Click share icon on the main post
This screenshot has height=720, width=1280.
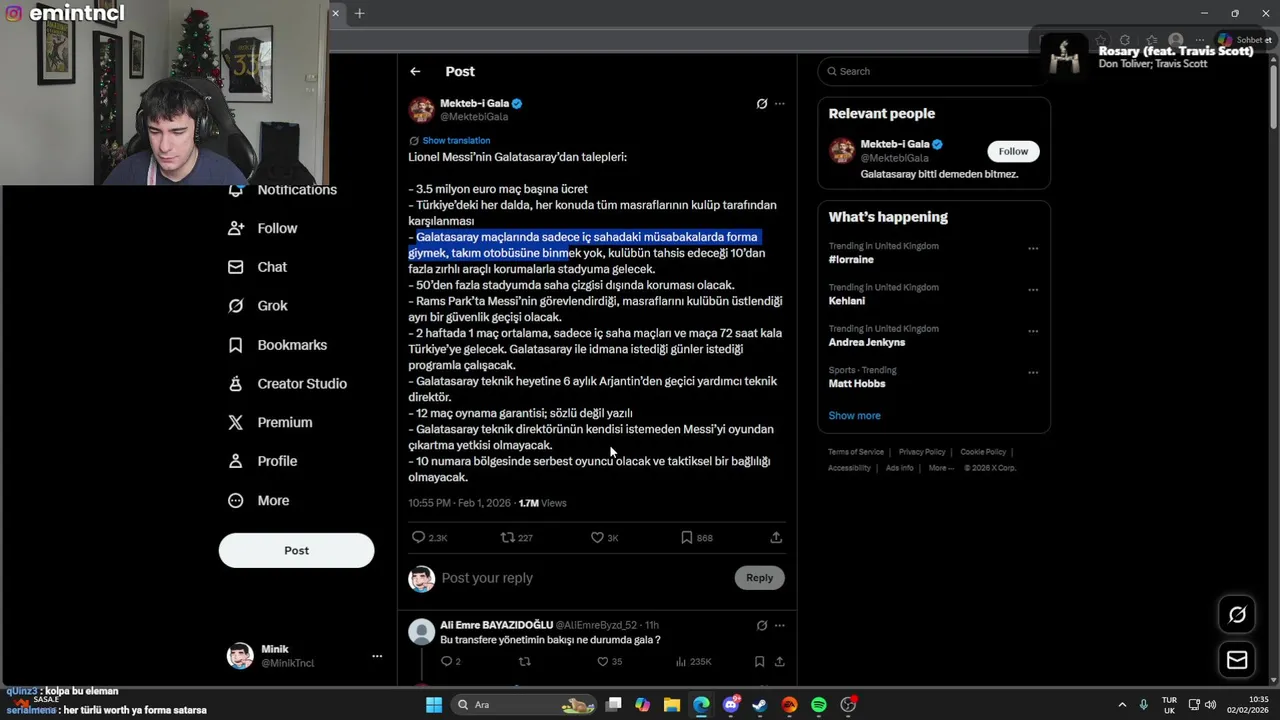pos(776,537)
